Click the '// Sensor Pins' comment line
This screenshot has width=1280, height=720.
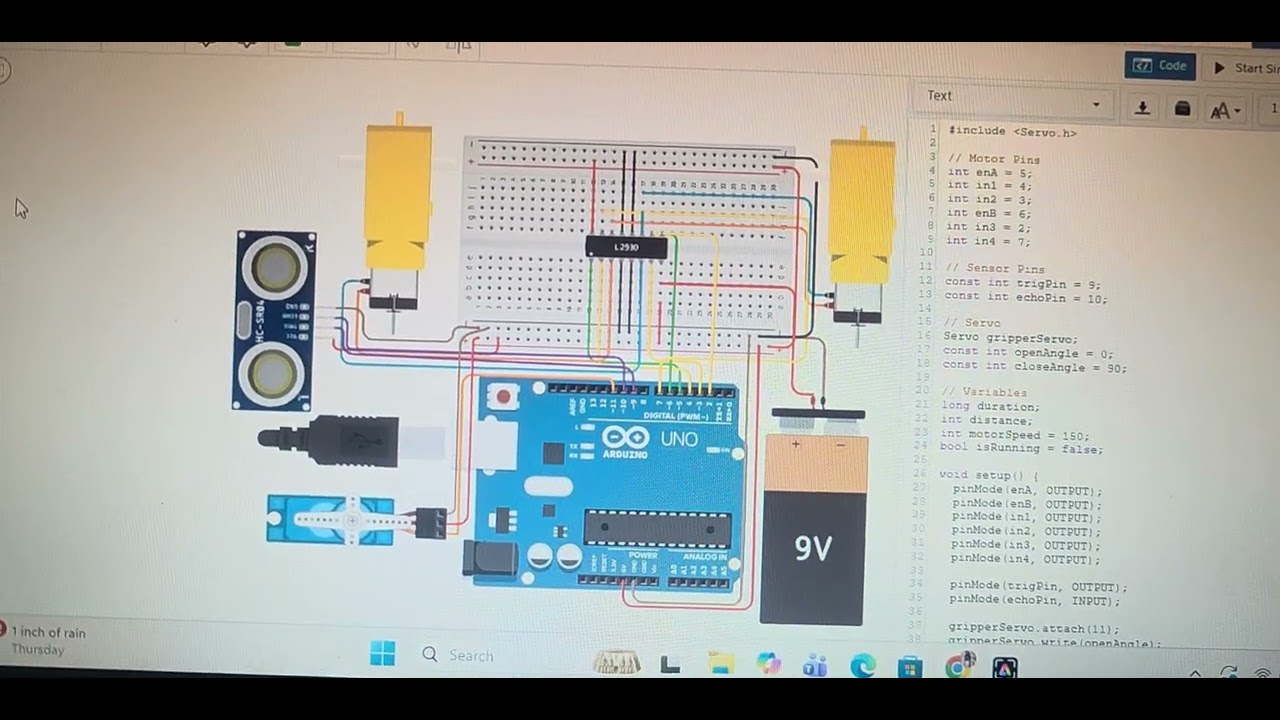pos(995,269)
